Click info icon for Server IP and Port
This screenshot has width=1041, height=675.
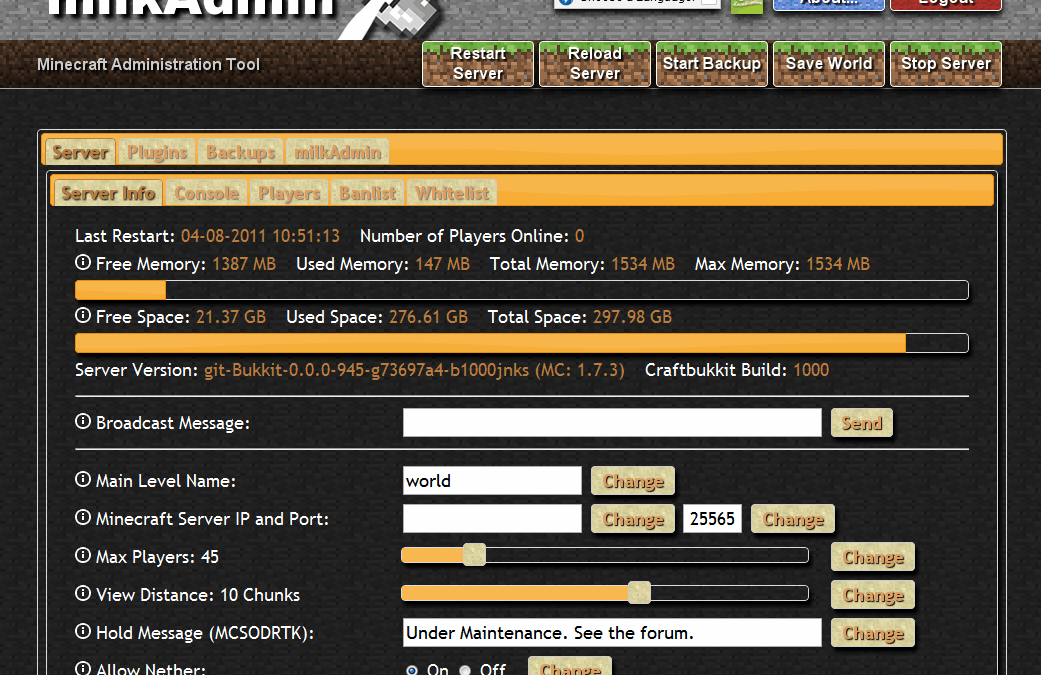click(x=83, y=517)
